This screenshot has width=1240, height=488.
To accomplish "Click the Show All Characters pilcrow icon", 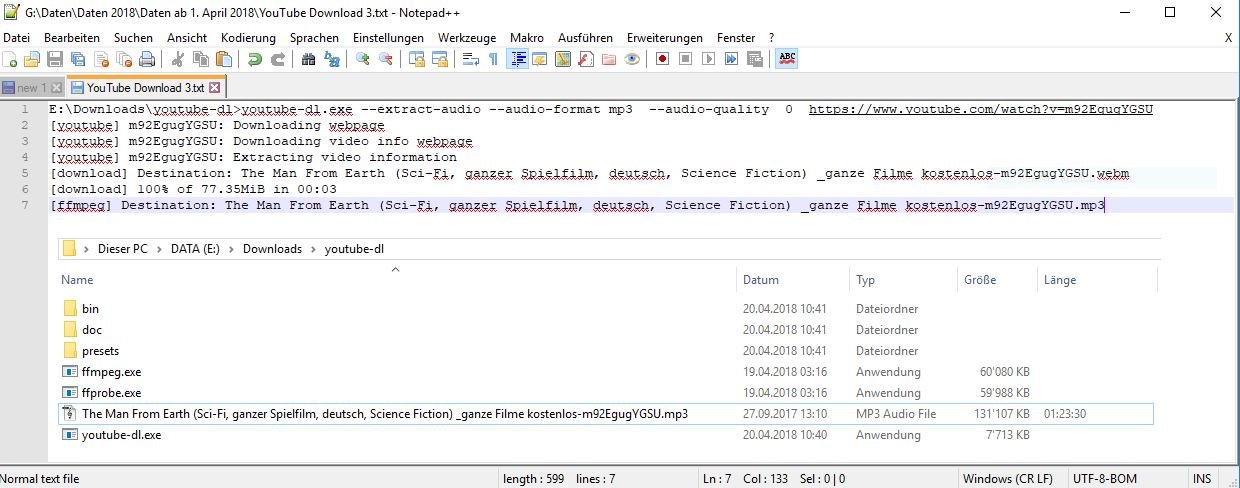I will (x=493, y=60).
